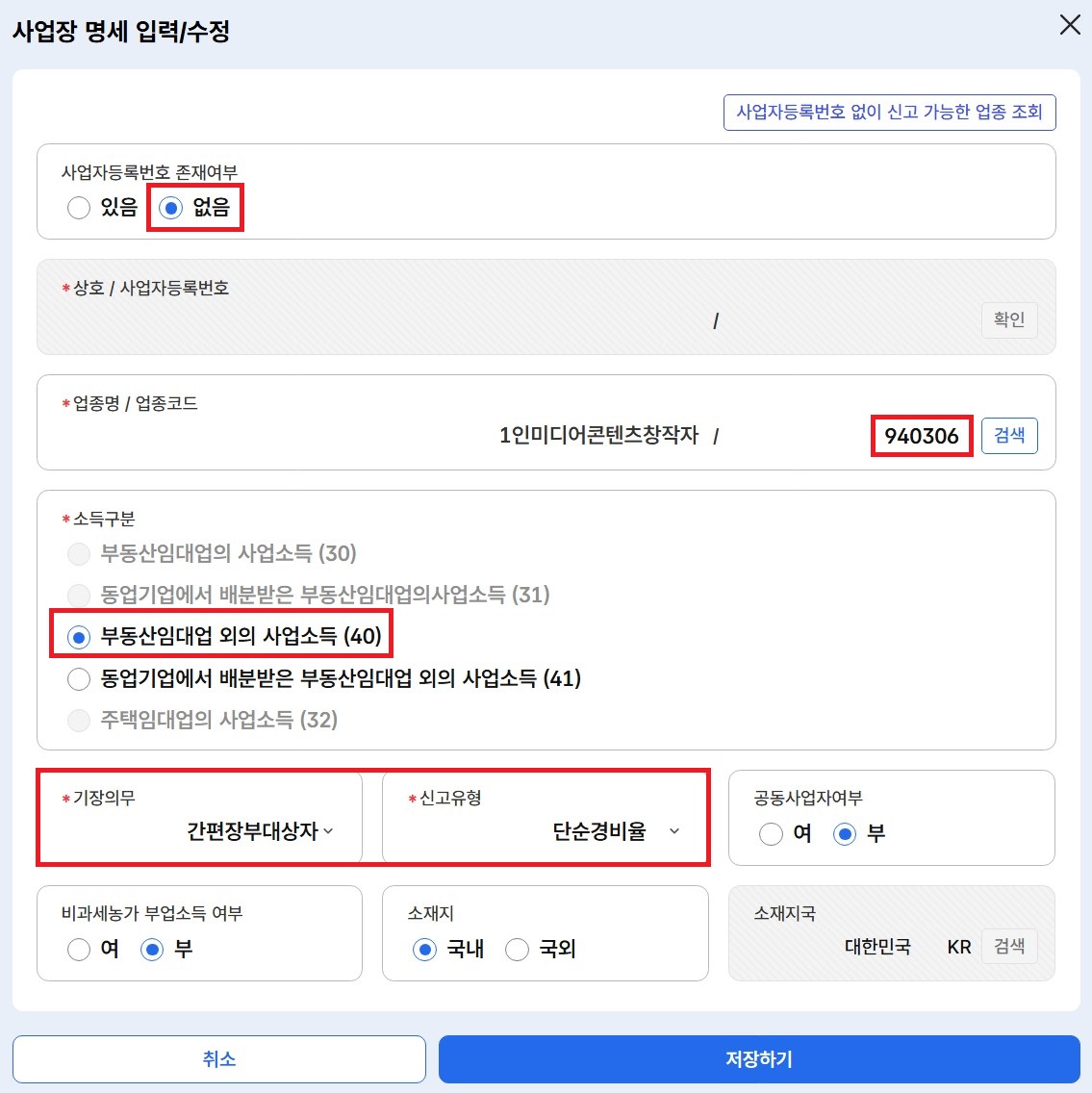Select 부 for 비과세농가 부업소득 여부
1092x1093 pixels.
[152, 950]
